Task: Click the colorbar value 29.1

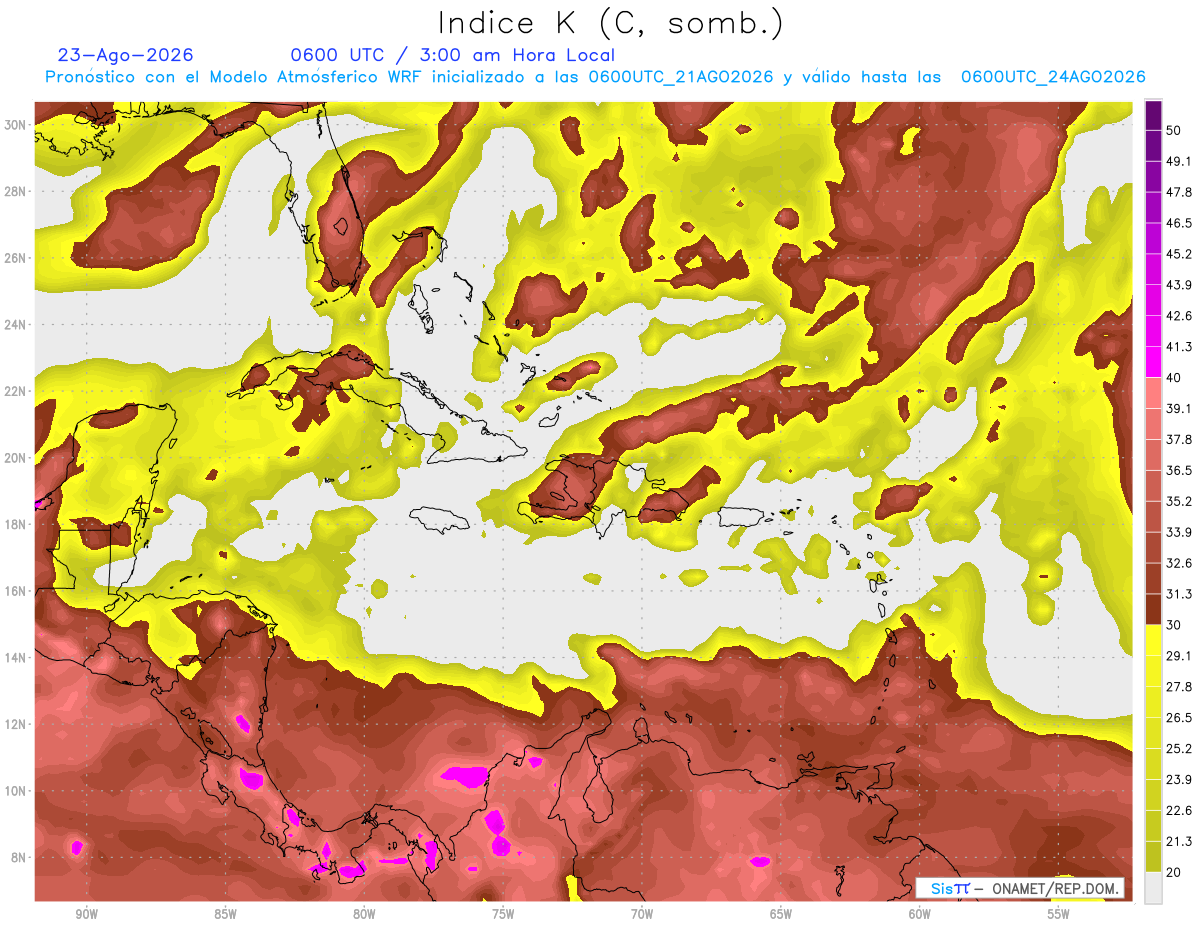Action: (x=1179, y=656)
